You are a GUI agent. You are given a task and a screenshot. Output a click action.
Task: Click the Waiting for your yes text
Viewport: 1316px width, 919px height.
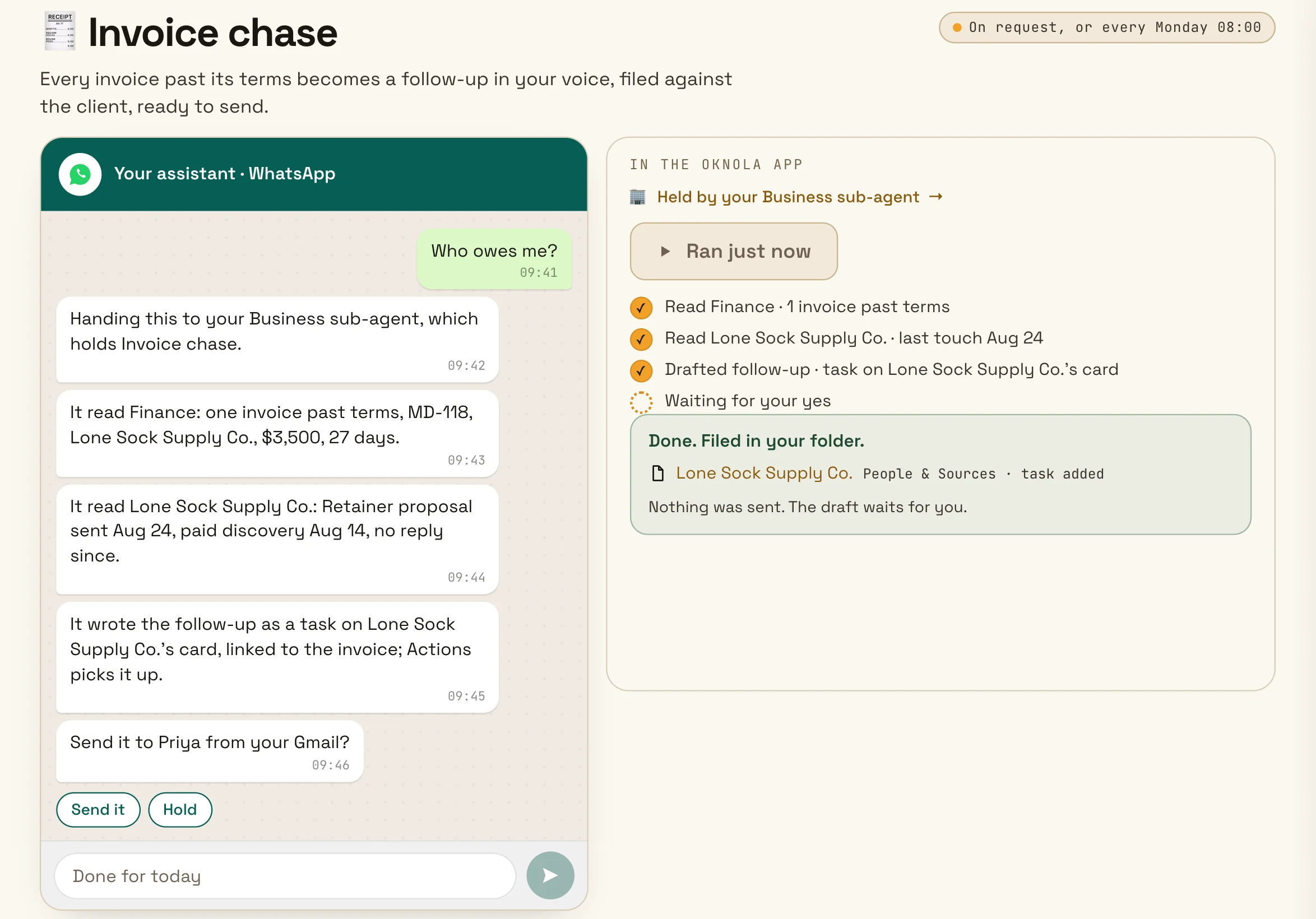tap(748, 401)
